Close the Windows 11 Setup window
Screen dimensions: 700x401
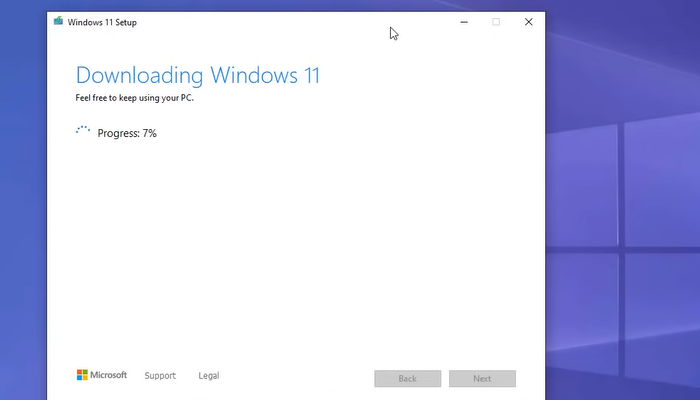coord(529,22)
